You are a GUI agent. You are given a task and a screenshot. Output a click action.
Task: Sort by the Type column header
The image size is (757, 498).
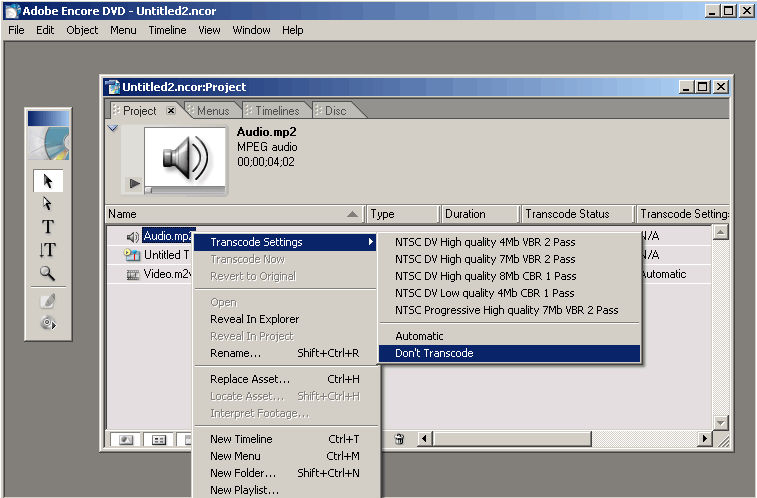tap(403, 214)
